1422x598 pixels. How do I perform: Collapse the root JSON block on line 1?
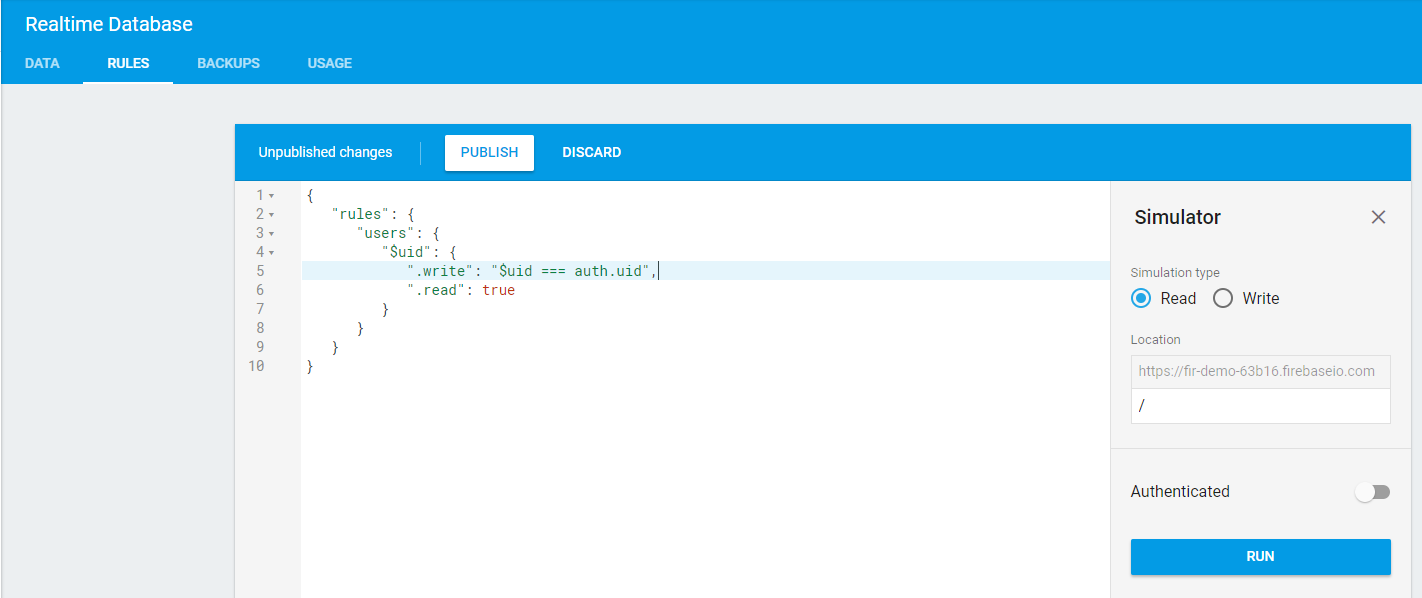pyautogui.click(x=270, y=194)
